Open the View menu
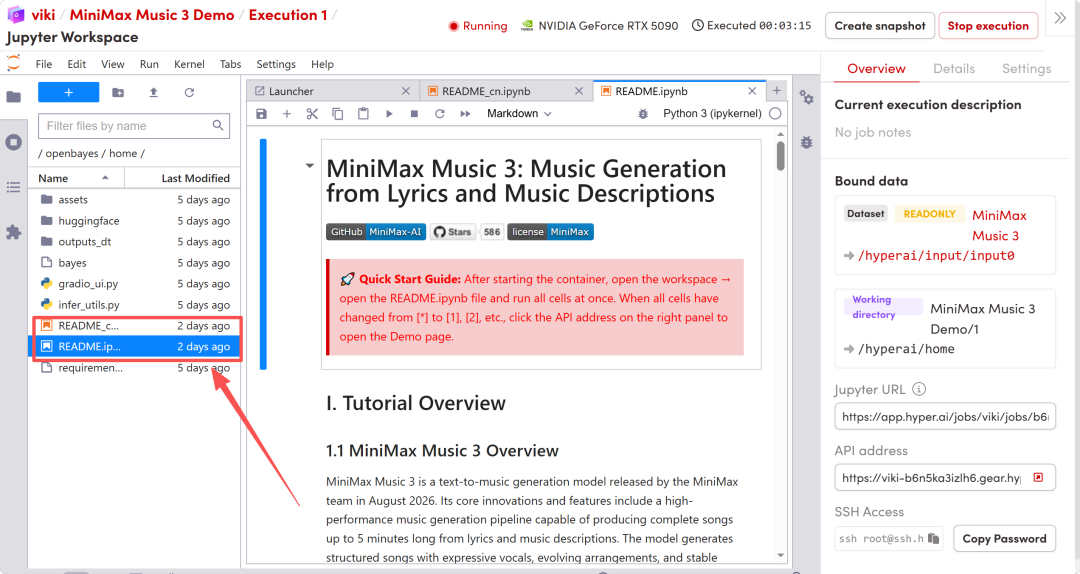This screenshot has width=1080, height=574. [x=113, y=64]
